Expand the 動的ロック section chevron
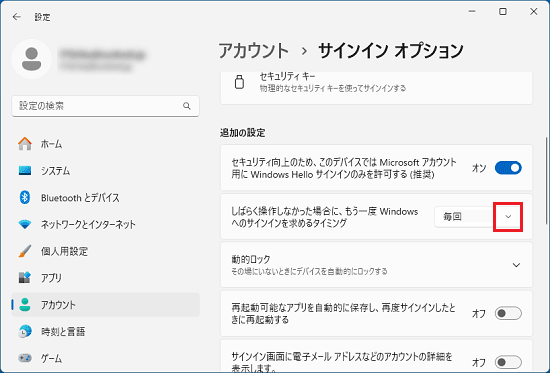The height and width of the screenshot is (373, 550). (x=516, y=265)
